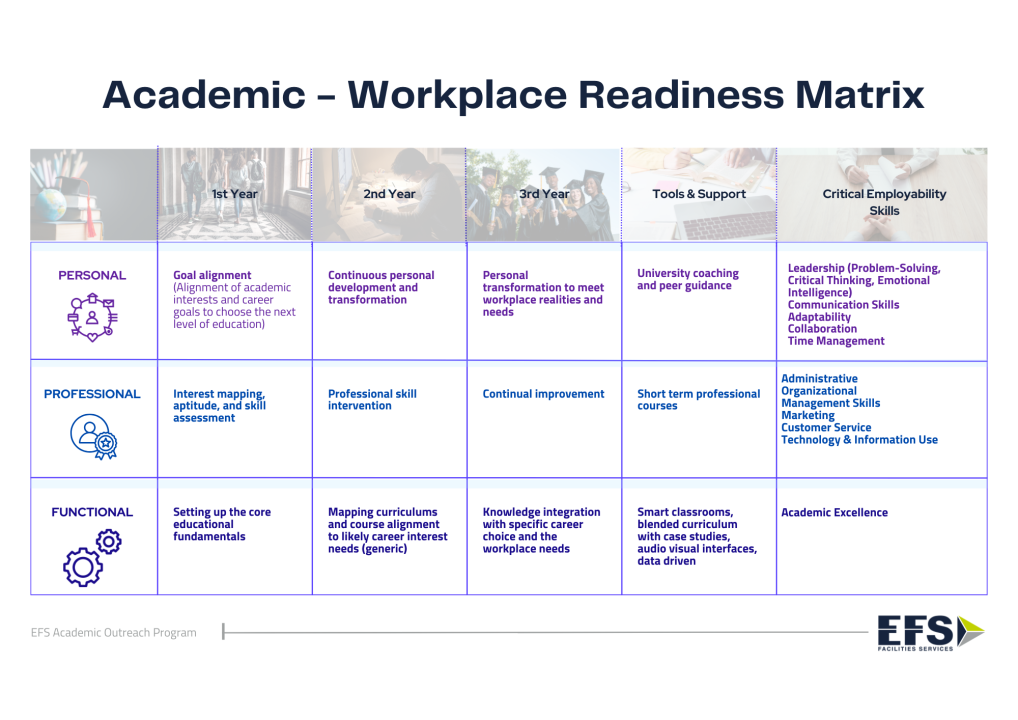Click Short term professional courses text
Viewport: 1018px width, 720px height.
[x=698, y=400]
